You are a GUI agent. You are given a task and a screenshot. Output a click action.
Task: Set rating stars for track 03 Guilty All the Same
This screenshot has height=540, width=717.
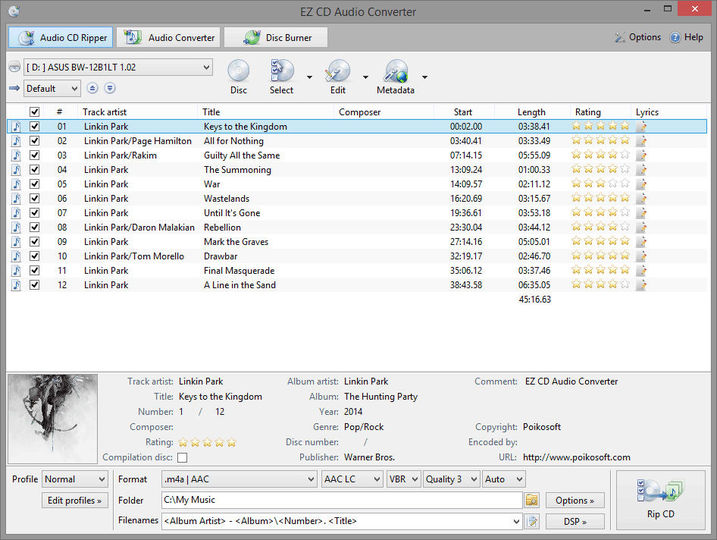pyautogui.click(x=601, y=155)
